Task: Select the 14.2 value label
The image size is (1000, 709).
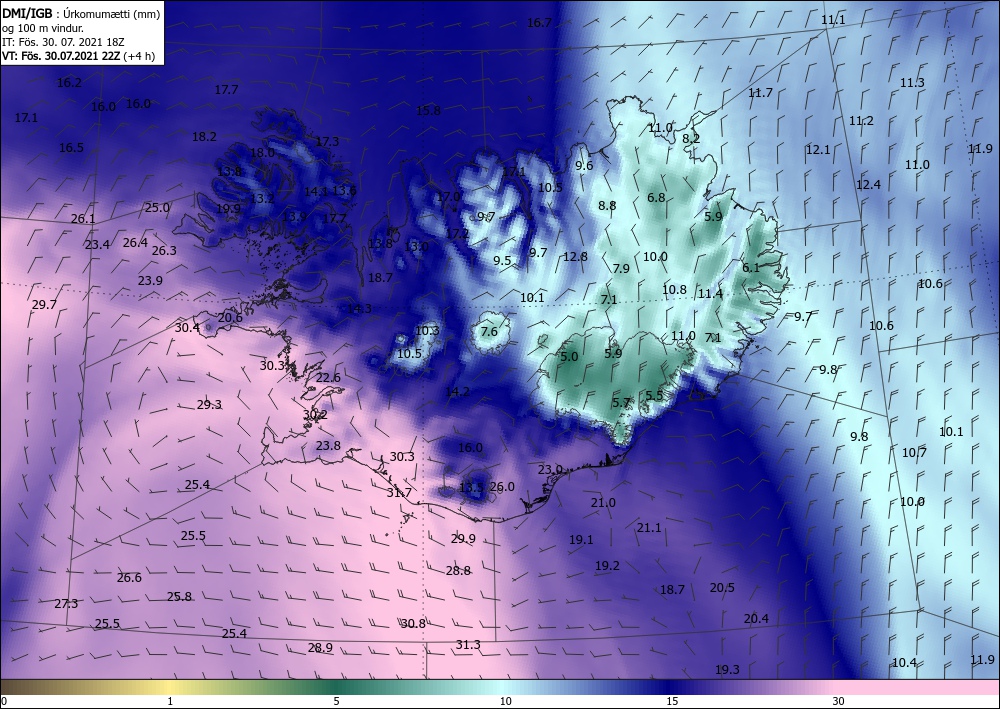Action: [x=458, y=391]
